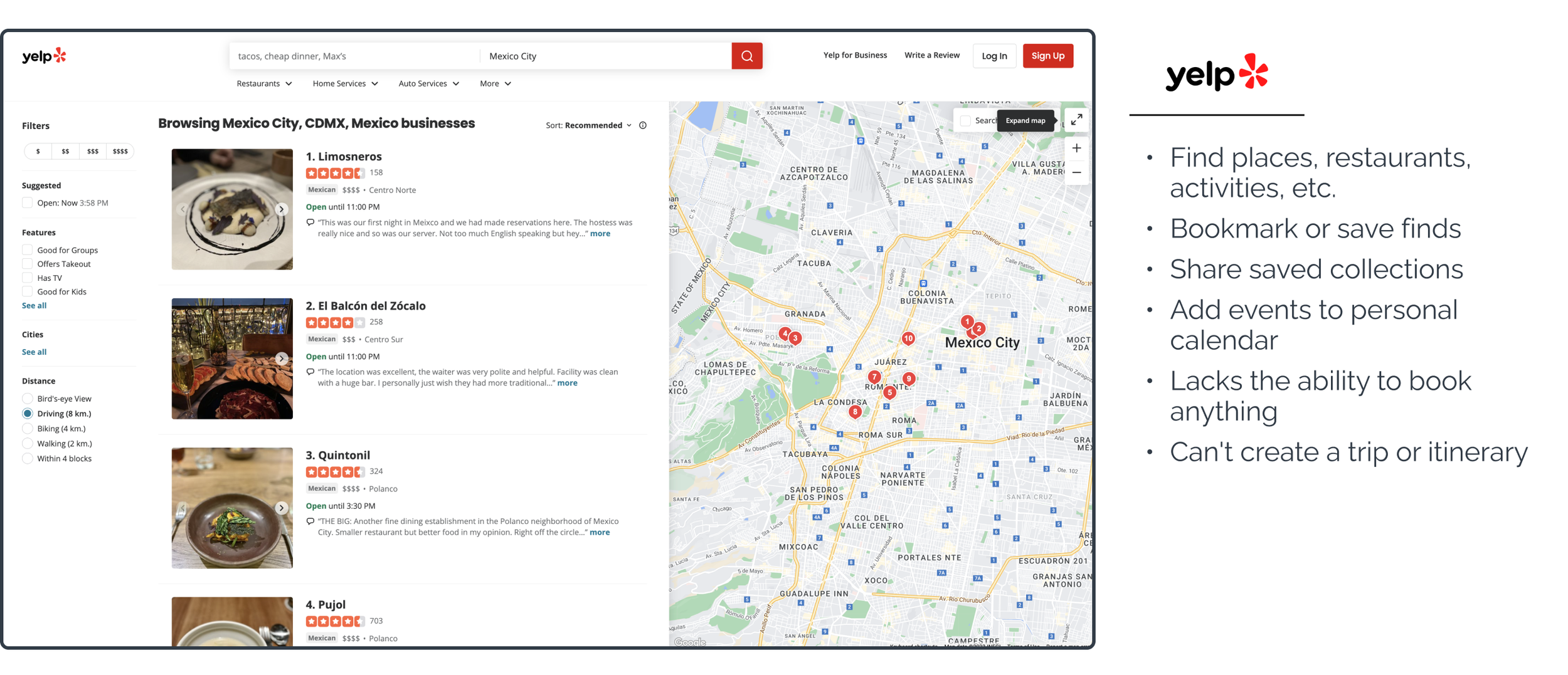
Task: Open Quintonil dish photo thumbnail
Action: coord(232,508)
